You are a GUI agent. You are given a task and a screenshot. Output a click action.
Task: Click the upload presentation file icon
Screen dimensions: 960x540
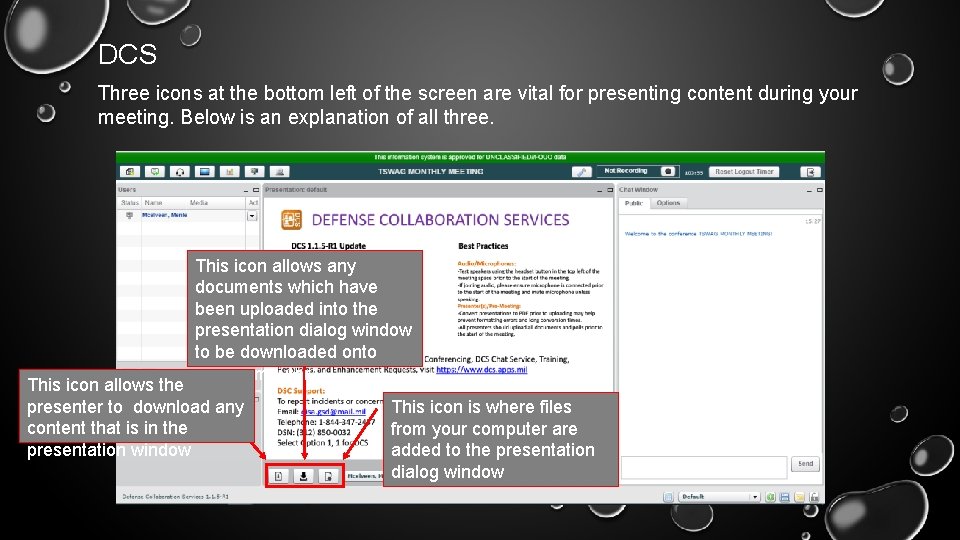pyautogui.click(x=329, y=476)
